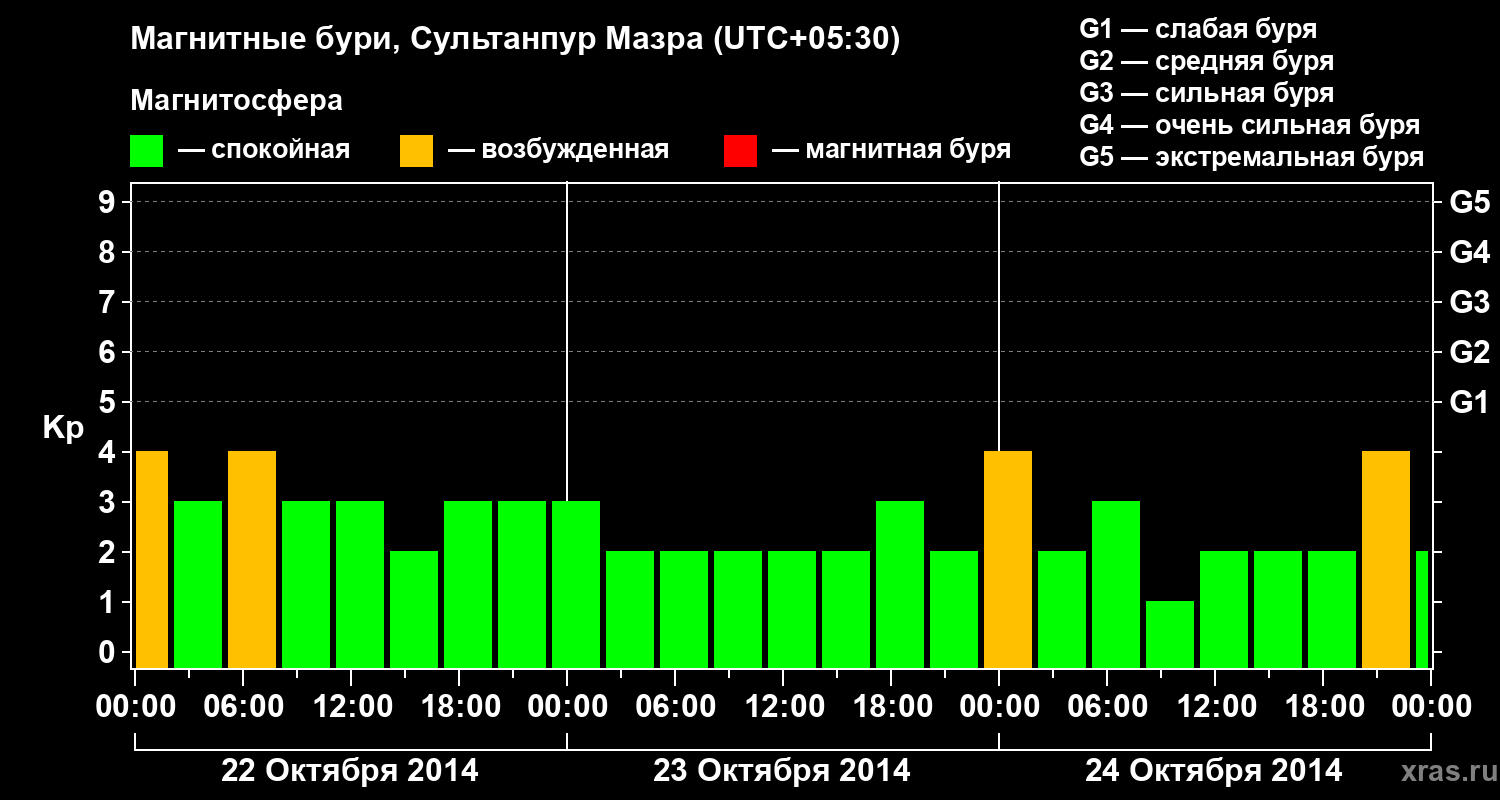Click the 12:00 time label of 22 October
1500x800 pixels.
352,707
